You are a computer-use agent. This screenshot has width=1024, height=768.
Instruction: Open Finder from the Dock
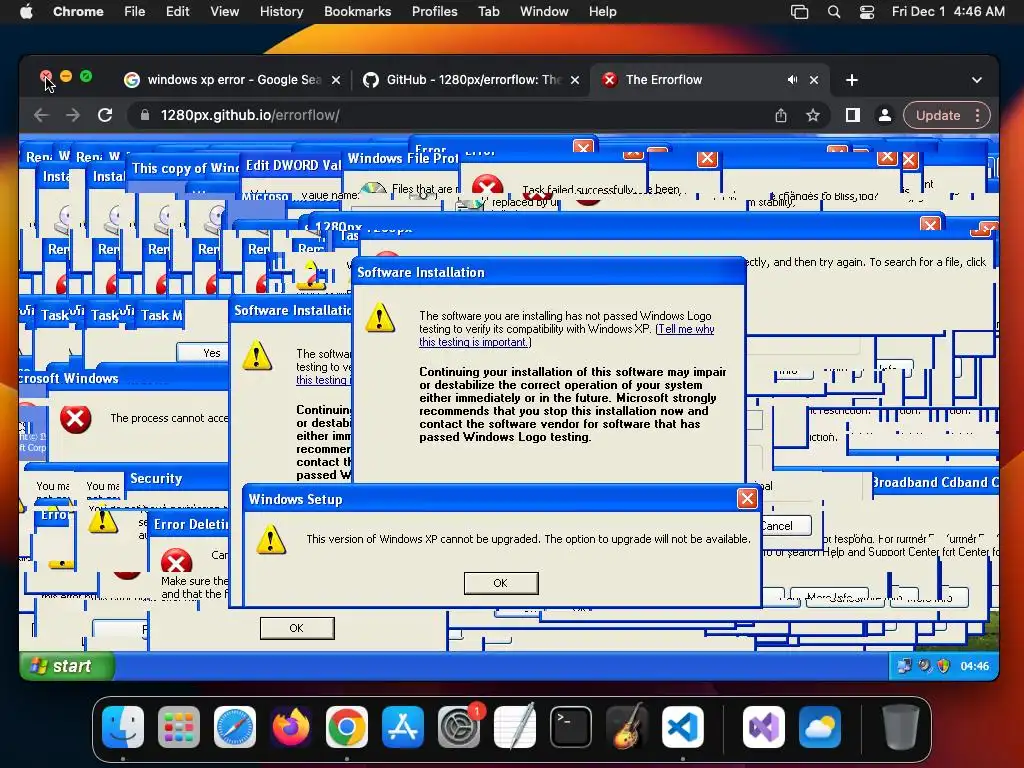coord(123,727)
